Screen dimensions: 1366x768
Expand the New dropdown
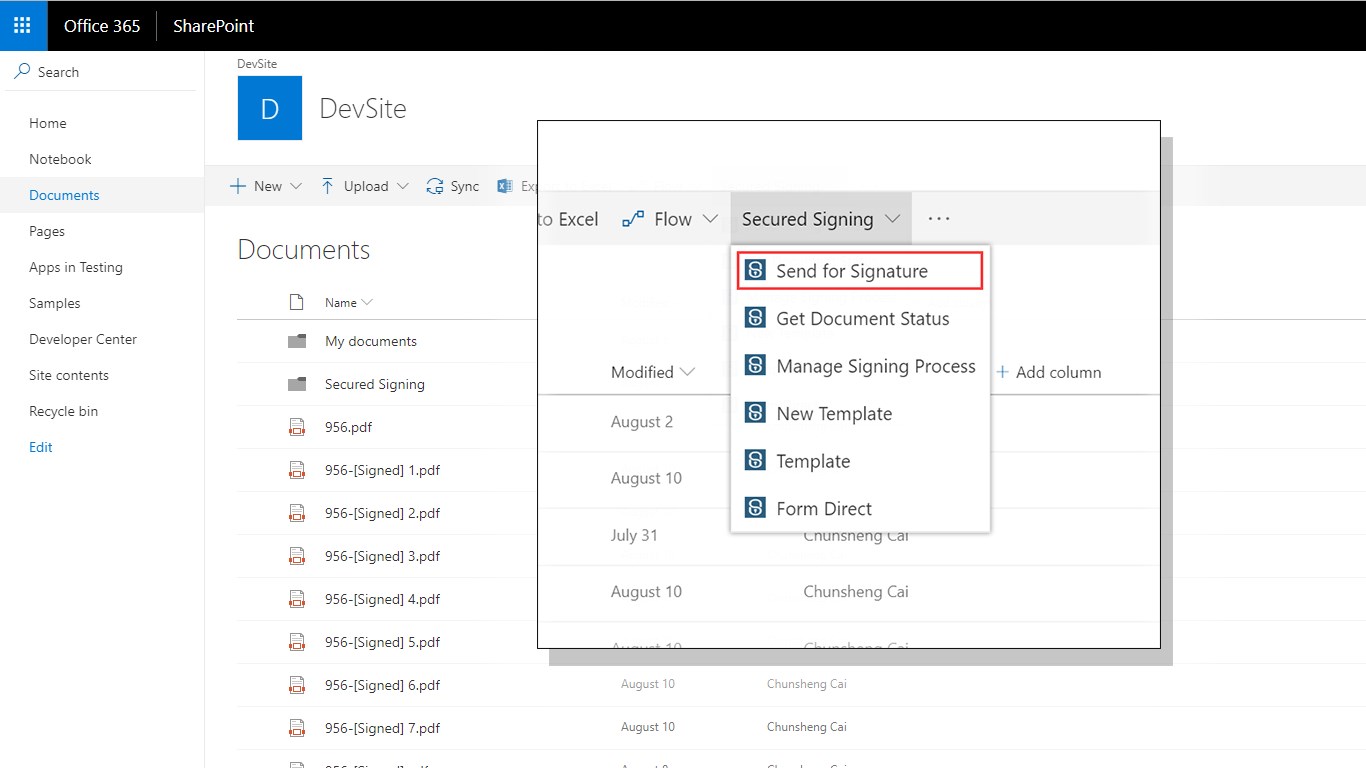(x=296, y=186)
